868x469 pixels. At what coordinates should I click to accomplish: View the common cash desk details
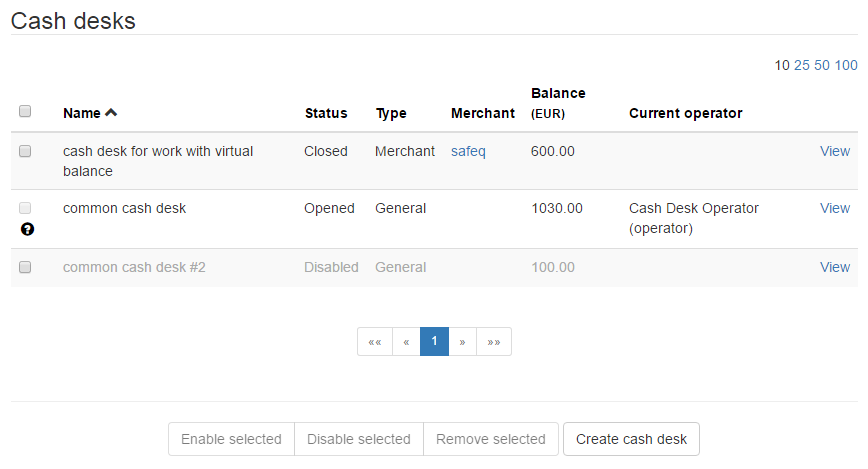point(835,208)
